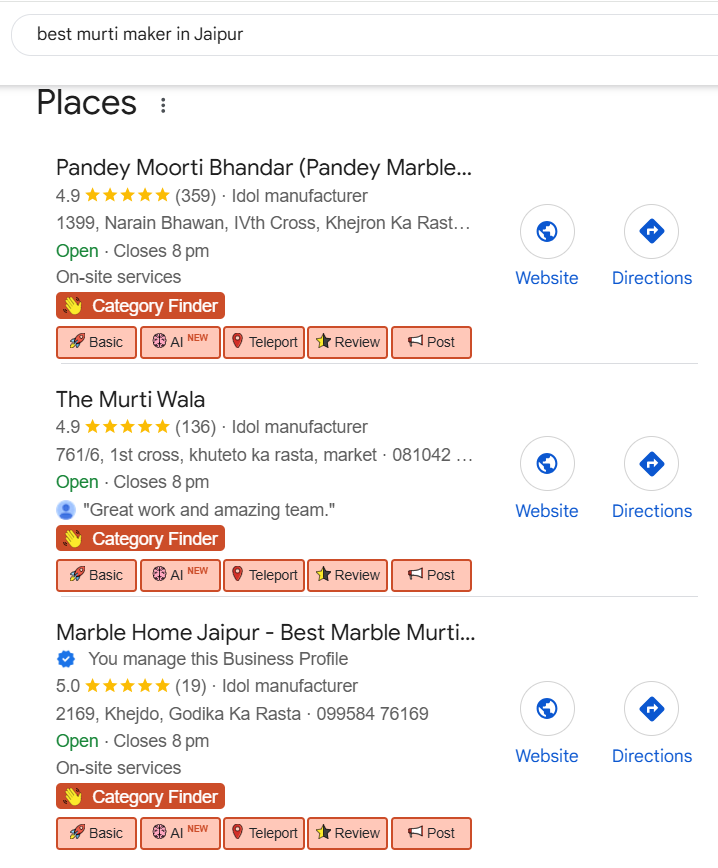This screenshot has width=718, height=868.
Task: Click Category Finder under Pandey Moorti Bhandar
Action: [140, 306]
